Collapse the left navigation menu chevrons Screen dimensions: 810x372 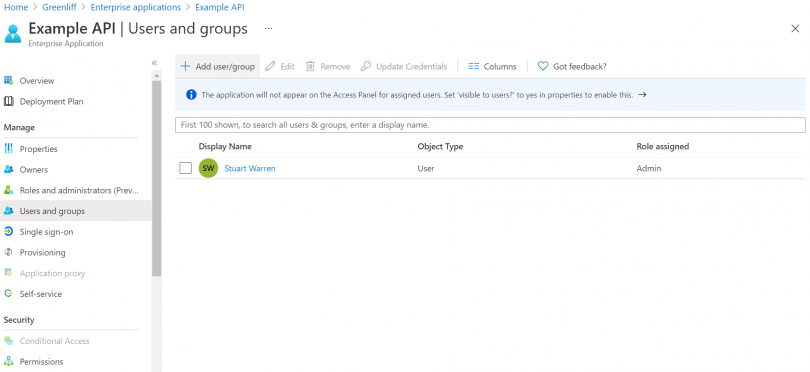[x=154, y=63]
